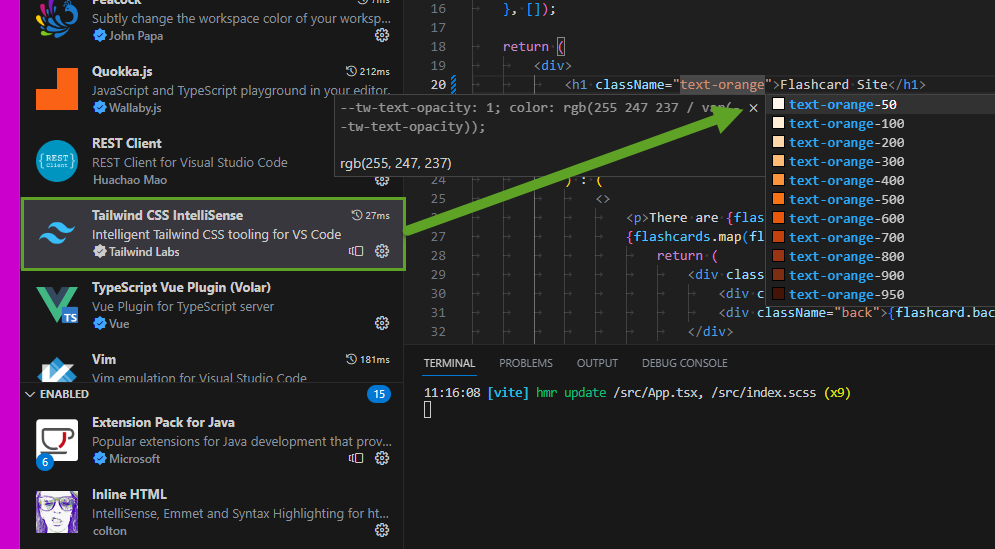The image size is (995, 549).
Task: Switch to the PROBLEMS tab
Action: click(x=525, y=363)
